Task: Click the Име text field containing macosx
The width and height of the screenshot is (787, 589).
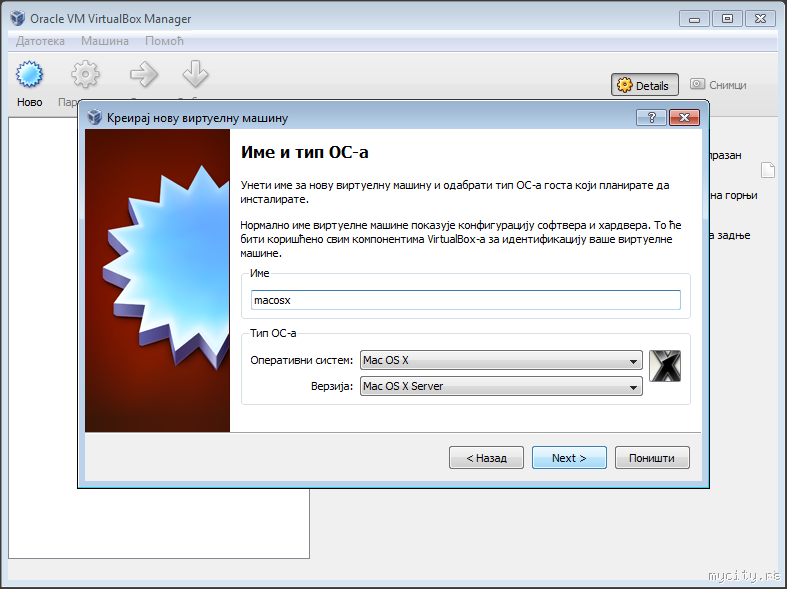Action: pyautogui.click(x=466, y=300)
